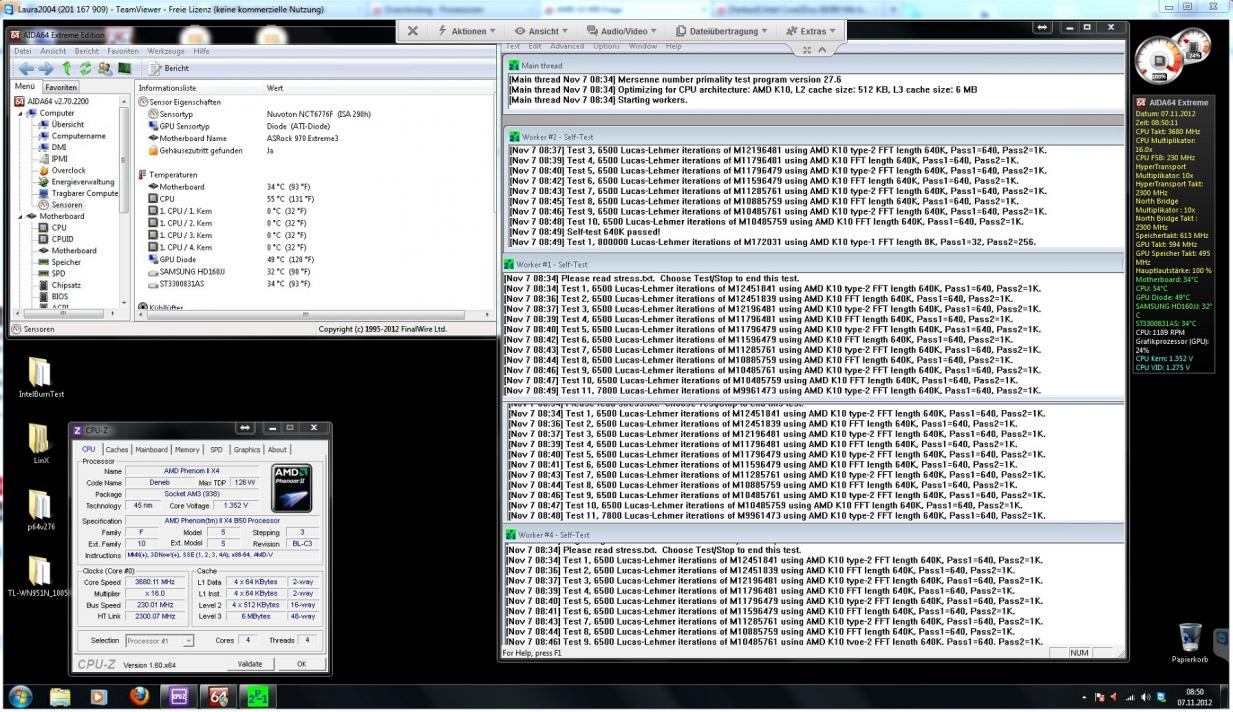This screenshot has height=712, width=1233.
Task: Switch to AIDA64 in taskbar
Action: [219, 696]
